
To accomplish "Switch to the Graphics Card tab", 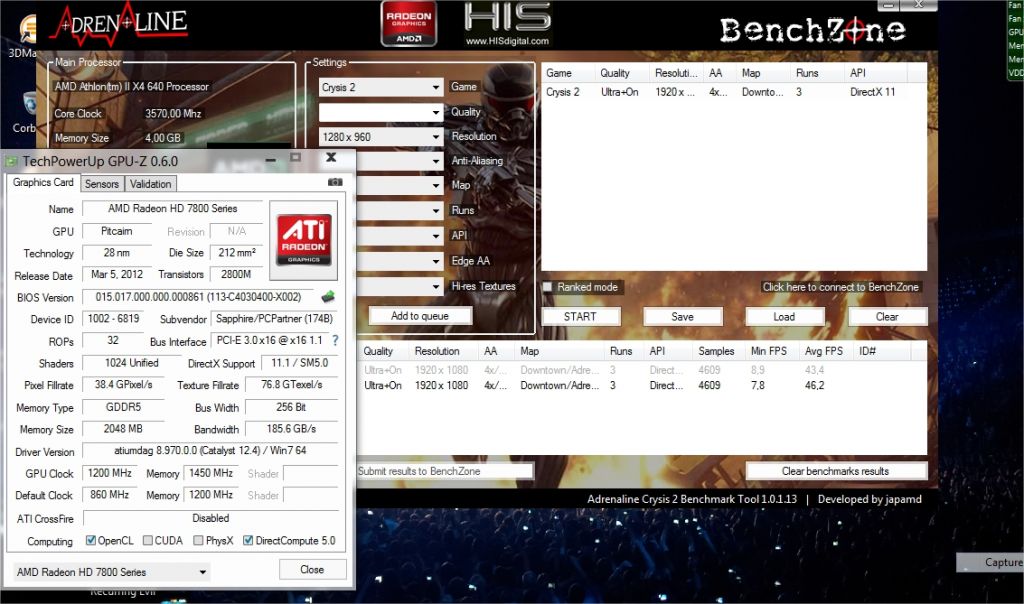I will pos(43,183).
